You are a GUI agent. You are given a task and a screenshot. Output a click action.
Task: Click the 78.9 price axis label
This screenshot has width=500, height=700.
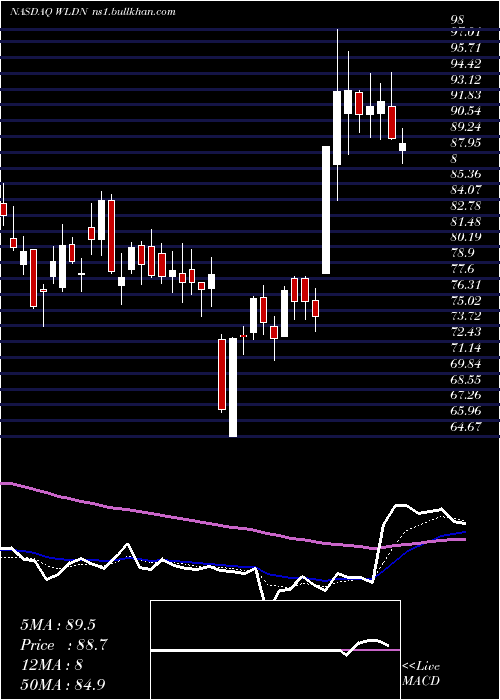(463, 253)
